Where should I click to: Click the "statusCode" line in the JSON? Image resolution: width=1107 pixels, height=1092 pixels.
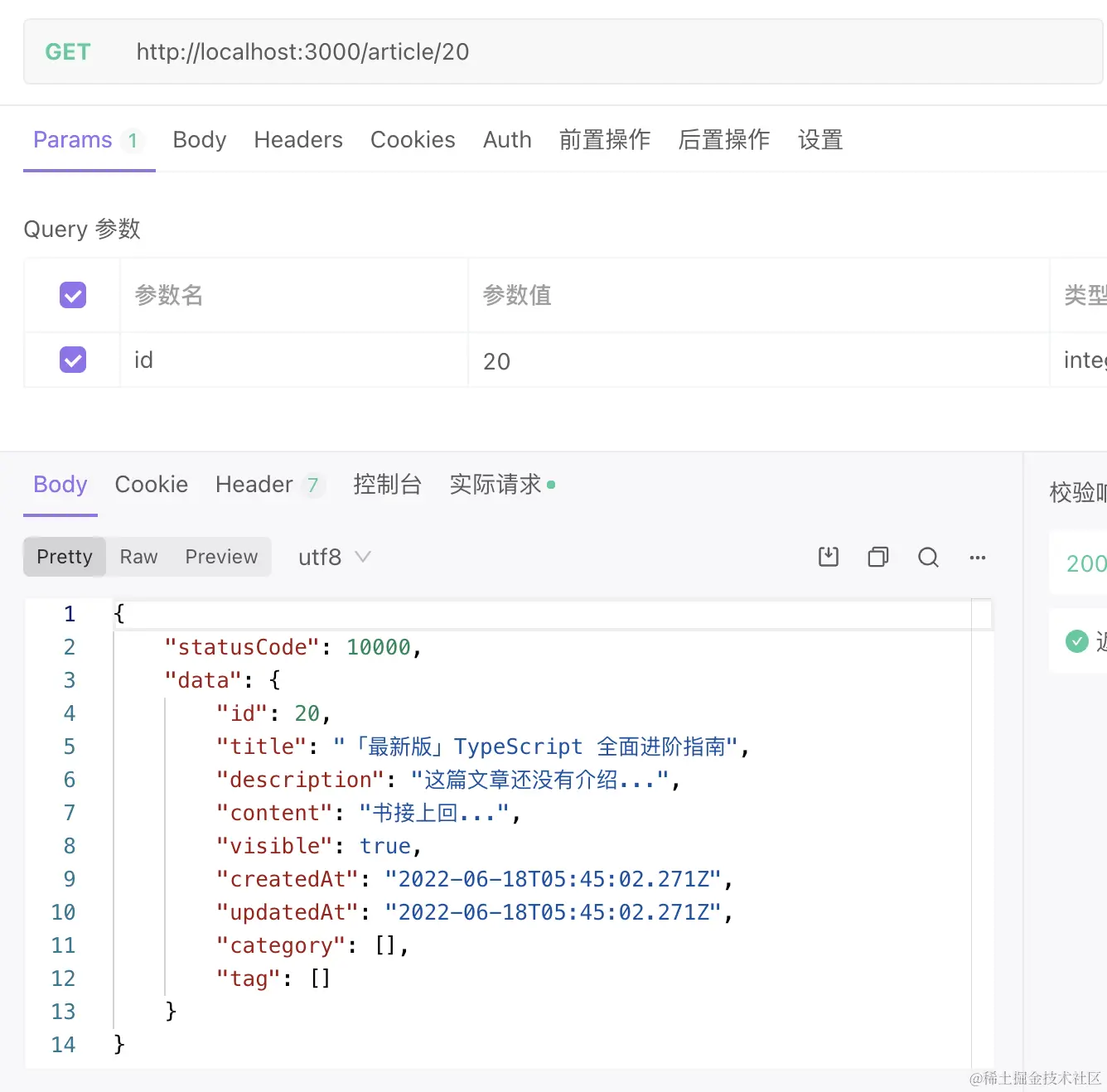click(x=293, y=647)
